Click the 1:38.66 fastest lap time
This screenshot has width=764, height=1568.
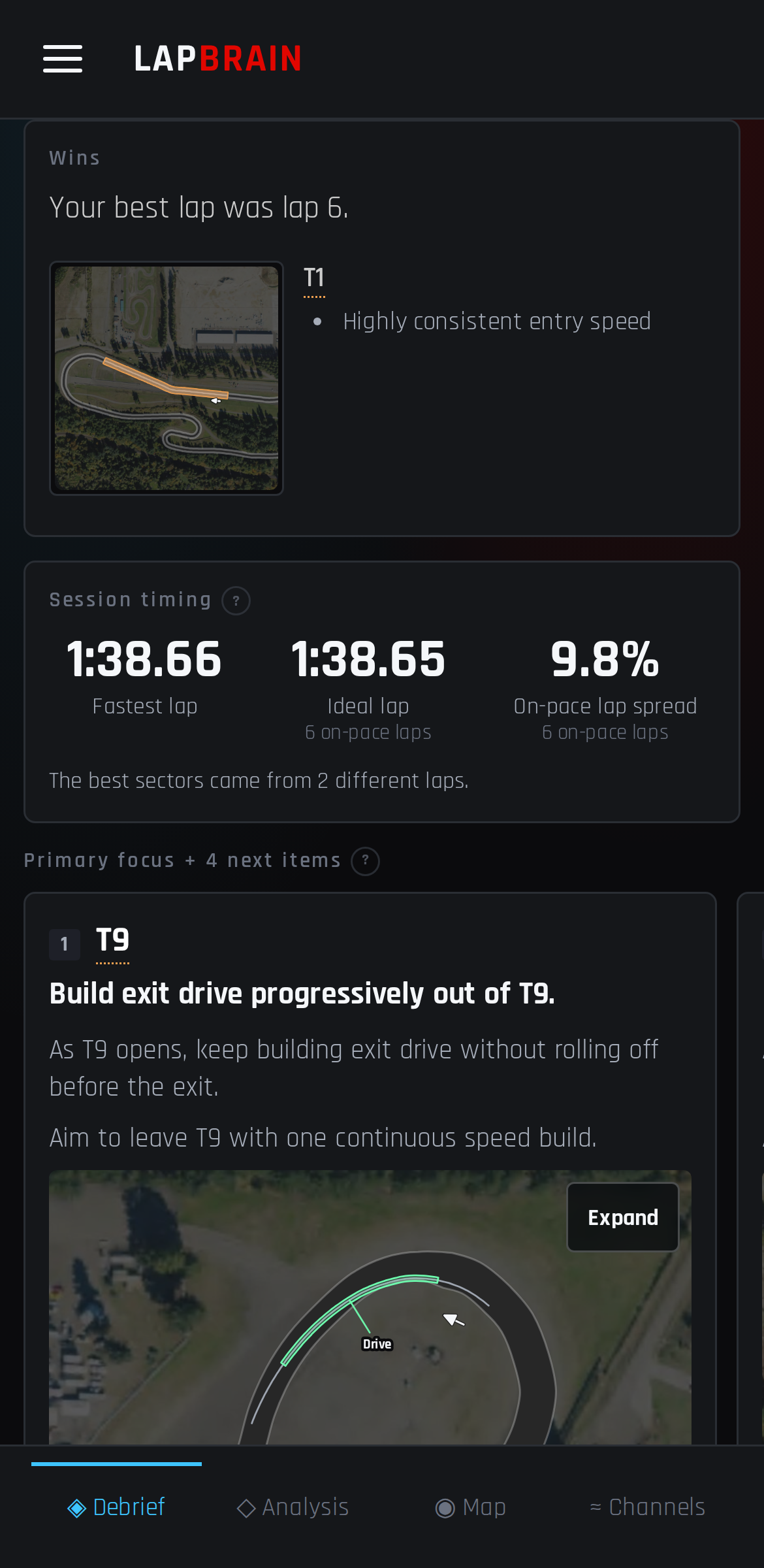click(144, 659)
